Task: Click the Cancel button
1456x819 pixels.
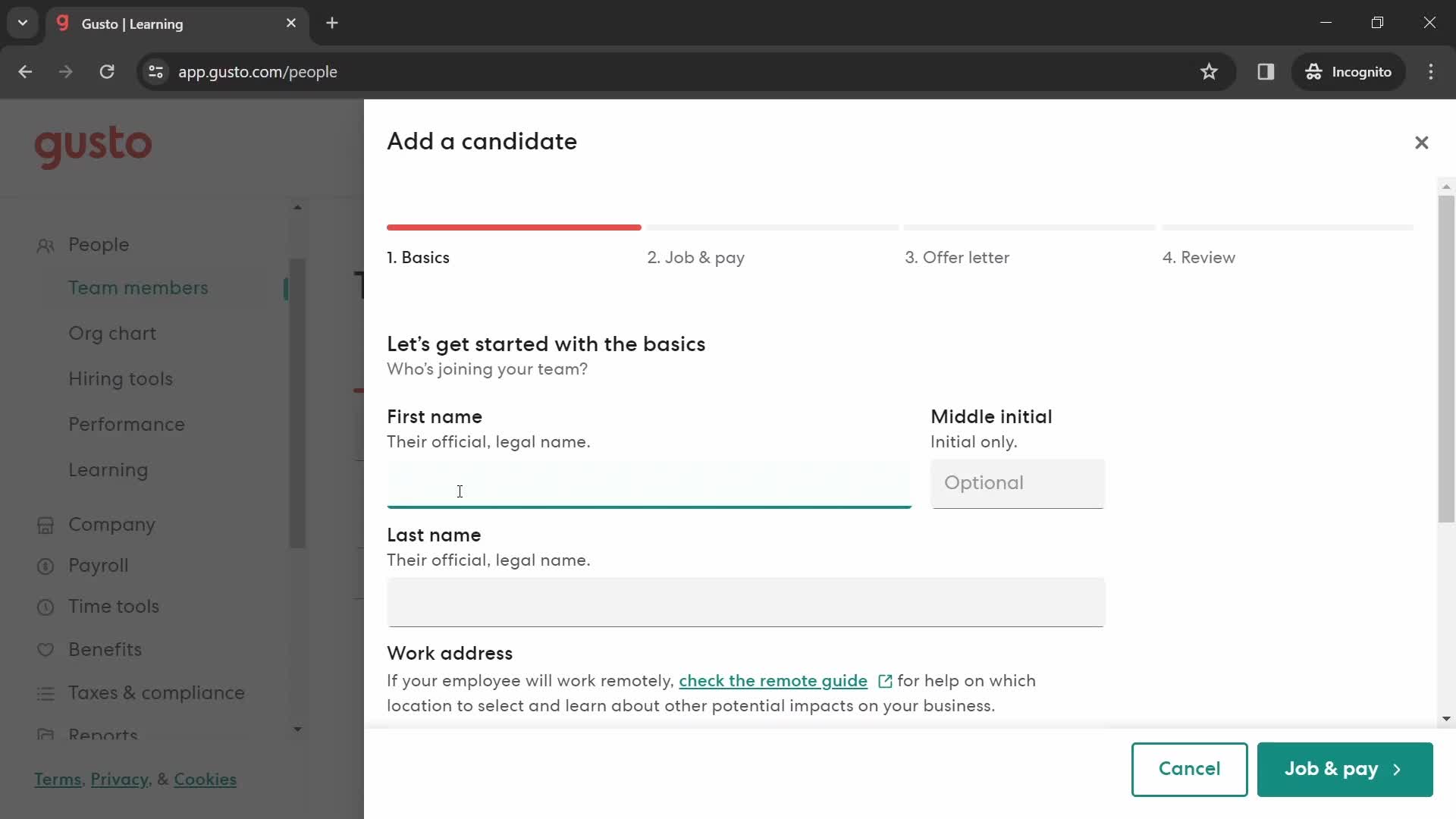Action: pyautogui.click(x=1190, y=769)
